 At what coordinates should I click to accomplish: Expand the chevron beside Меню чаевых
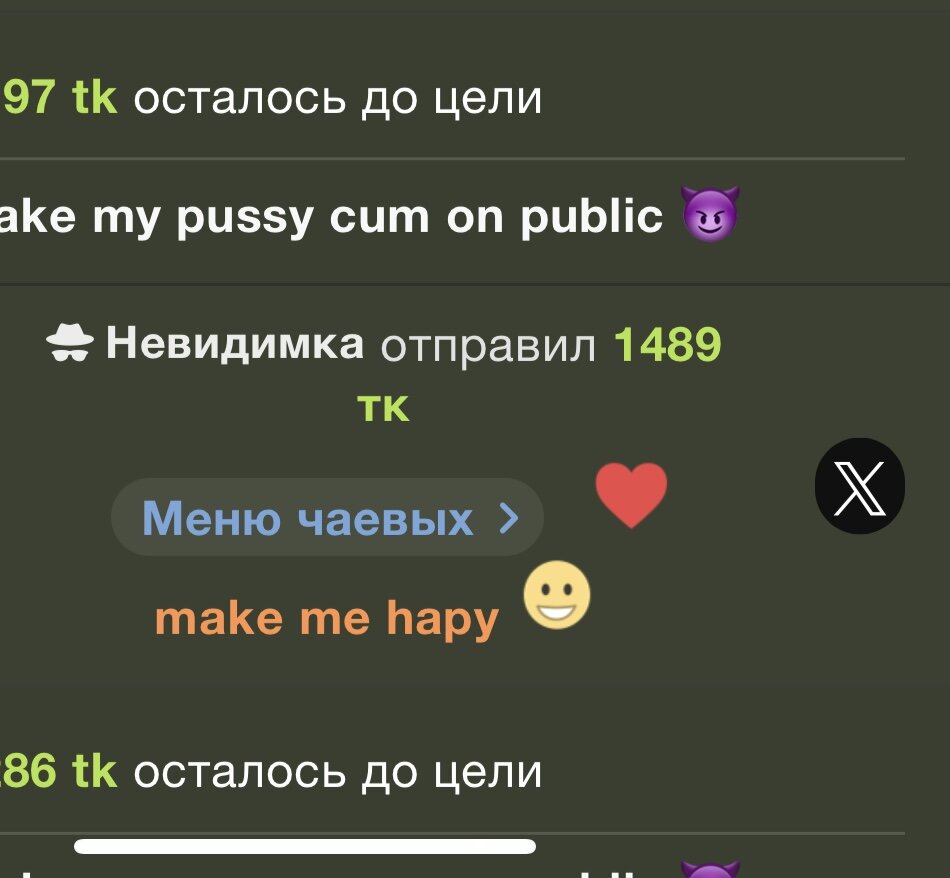coord(509,519)
